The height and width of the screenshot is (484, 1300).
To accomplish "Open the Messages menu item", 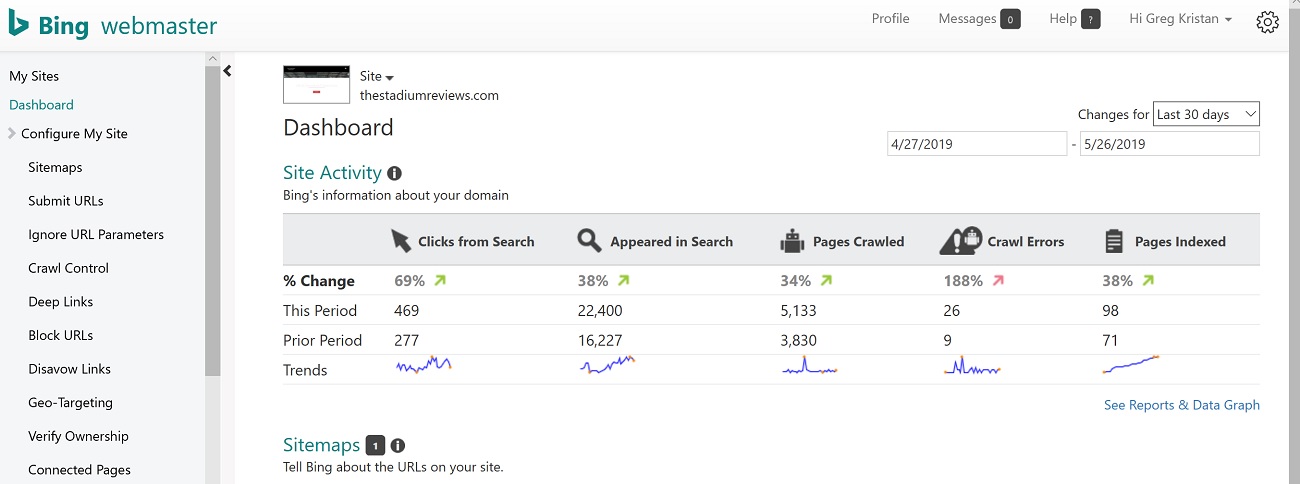I will point(979,18).
